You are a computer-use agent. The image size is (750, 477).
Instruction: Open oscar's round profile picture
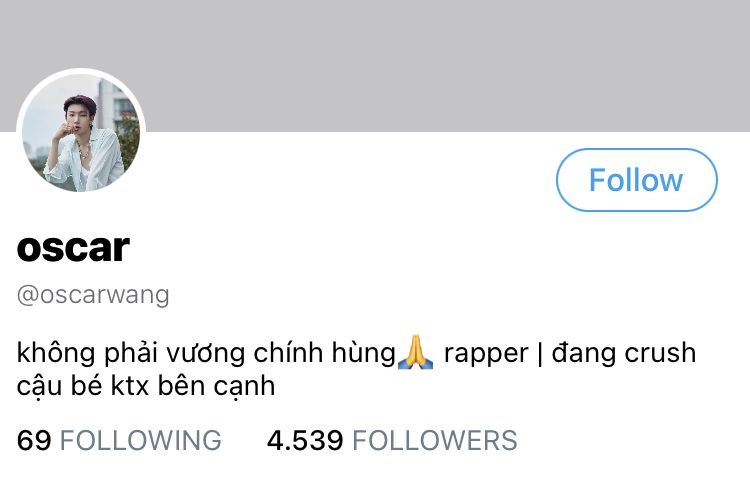[x=81, y=133]
